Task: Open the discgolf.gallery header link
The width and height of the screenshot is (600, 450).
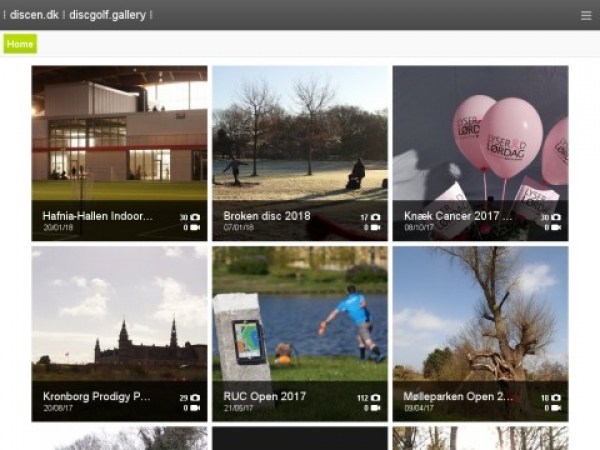Action: (x=107, y=15)
